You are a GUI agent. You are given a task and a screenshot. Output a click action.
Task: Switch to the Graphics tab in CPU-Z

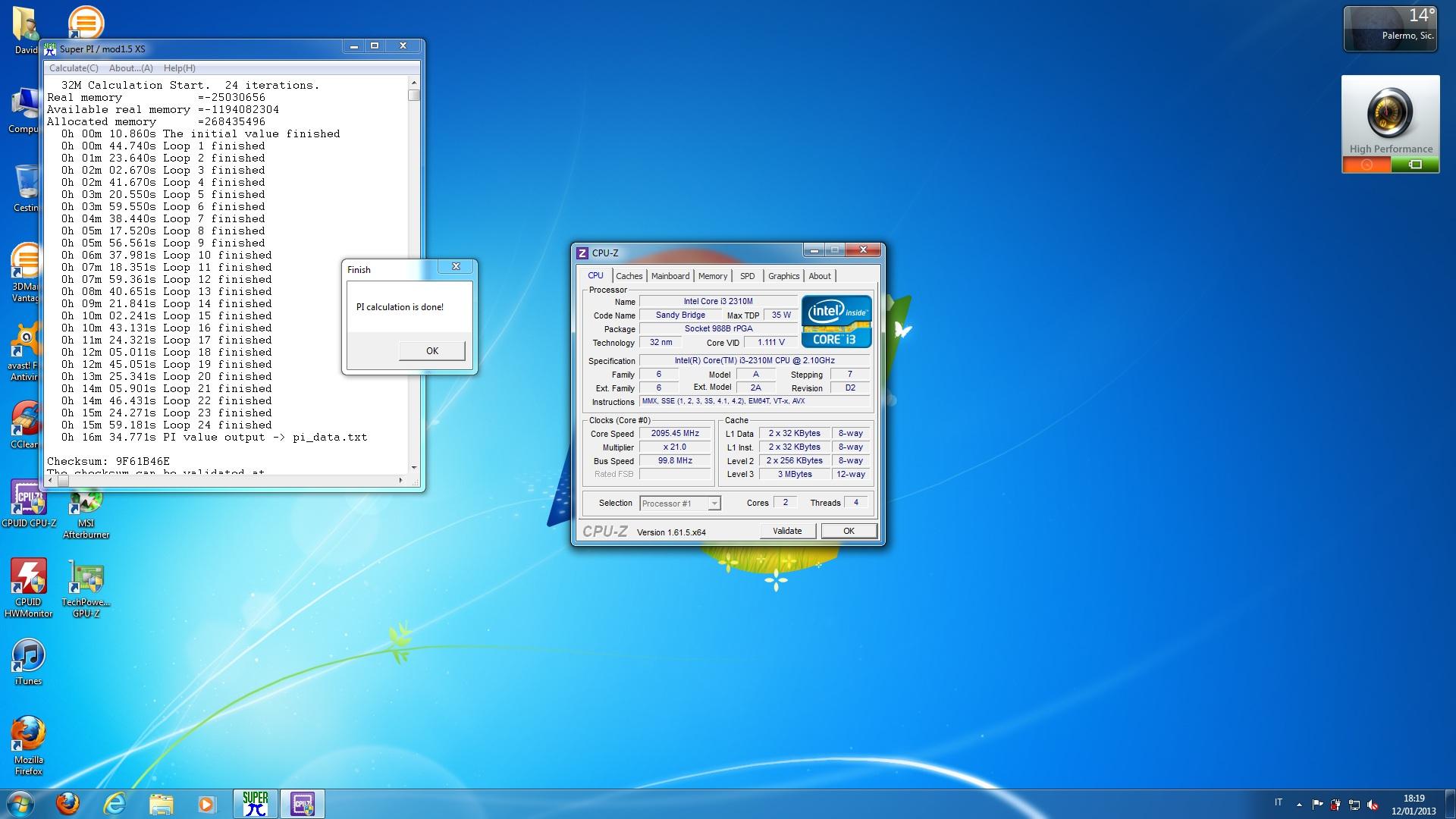(x=783, y=276)
